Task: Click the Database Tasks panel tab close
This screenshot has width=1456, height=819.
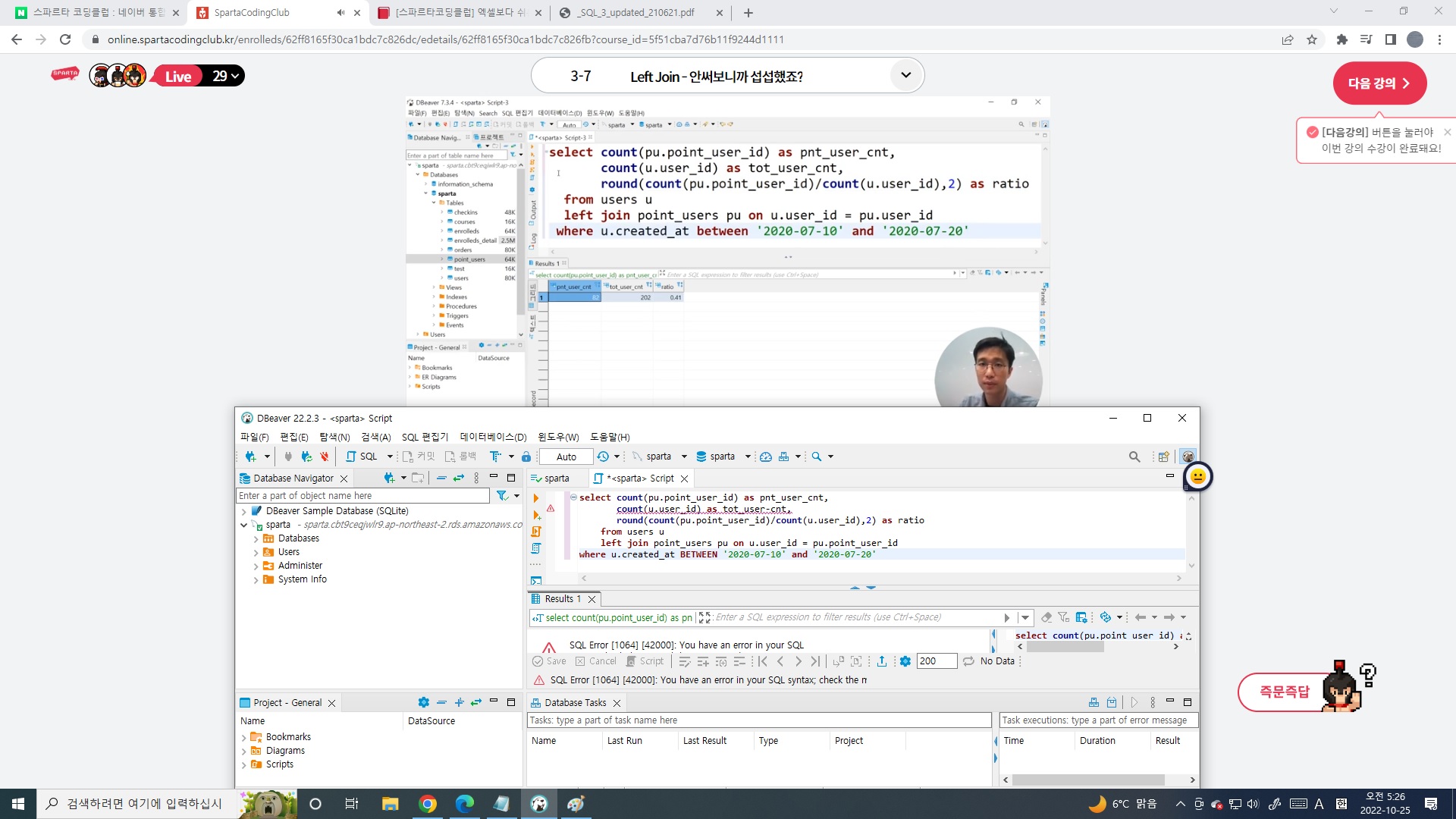Action: (x=617, y=703)
